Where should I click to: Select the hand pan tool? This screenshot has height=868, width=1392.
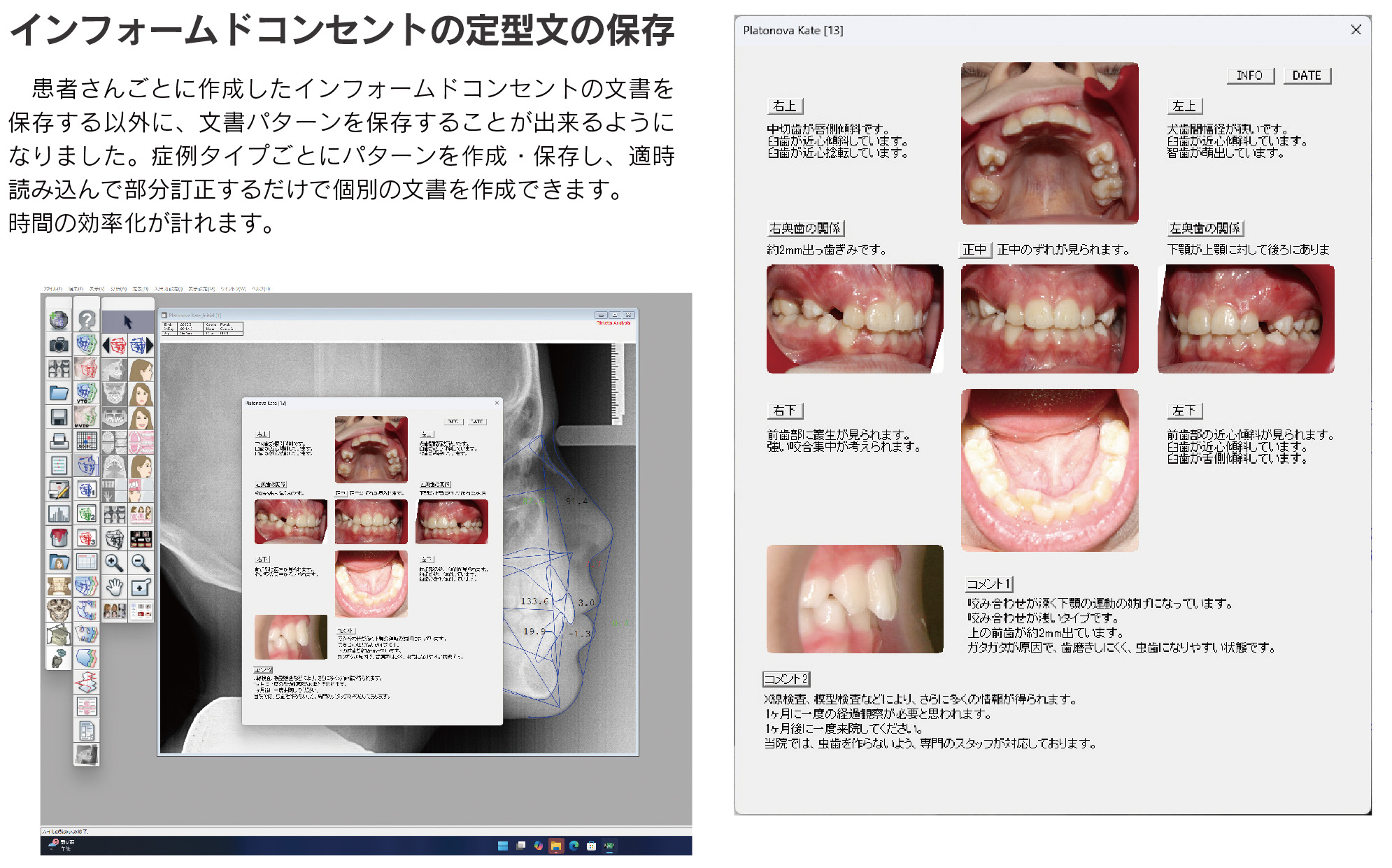click(114, 587)
